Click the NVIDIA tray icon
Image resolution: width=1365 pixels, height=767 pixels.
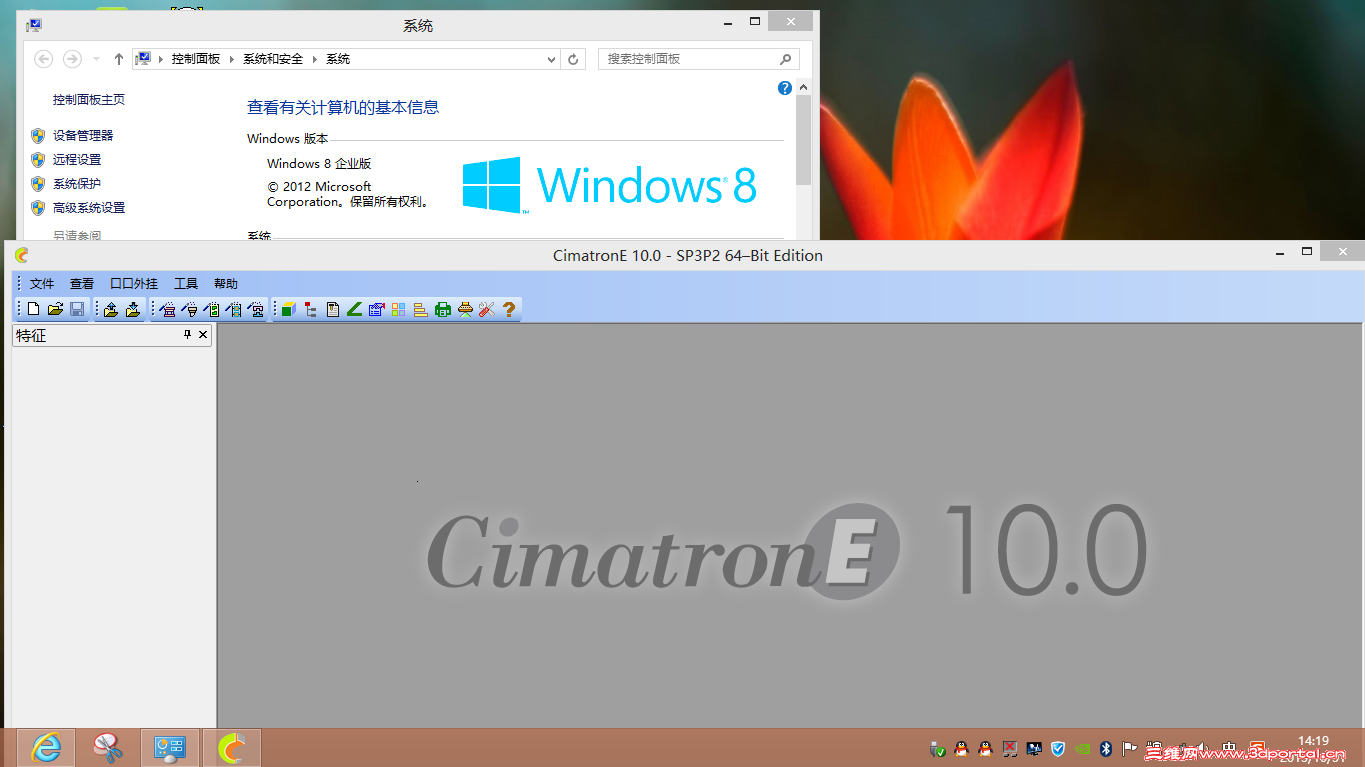[x=1082, y=748]
